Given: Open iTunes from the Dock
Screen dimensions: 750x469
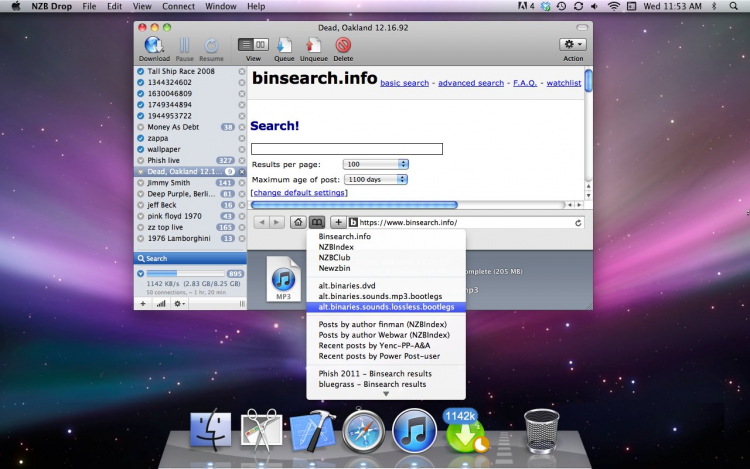Looking at the screenshot, I should (x=414, y=431).
